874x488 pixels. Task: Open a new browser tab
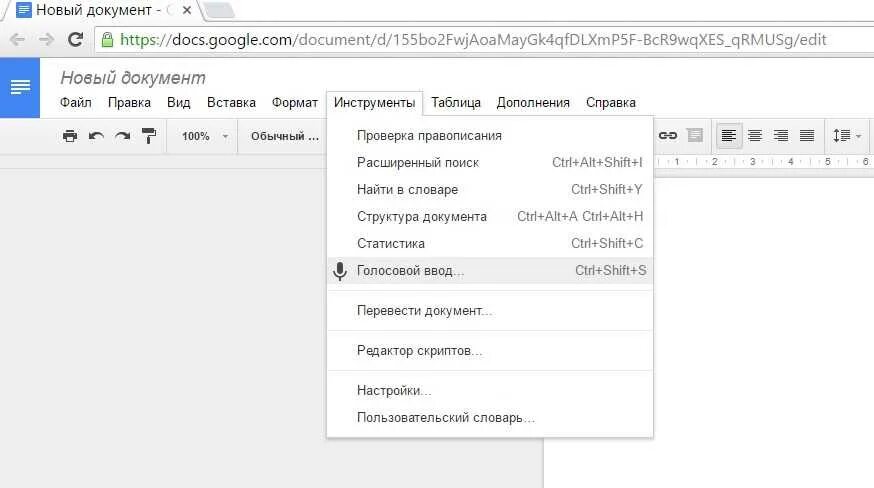(218, 11)
